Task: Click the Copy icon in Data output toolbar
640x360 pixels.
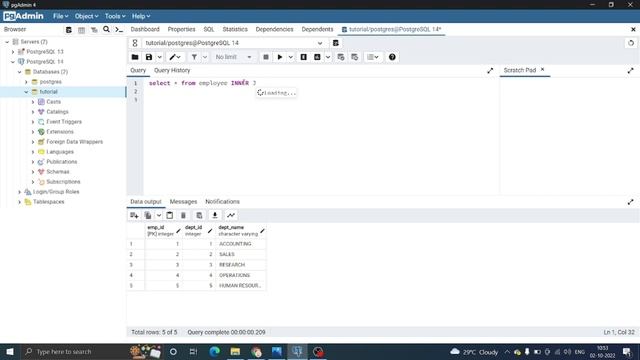Action: point(148,215)
